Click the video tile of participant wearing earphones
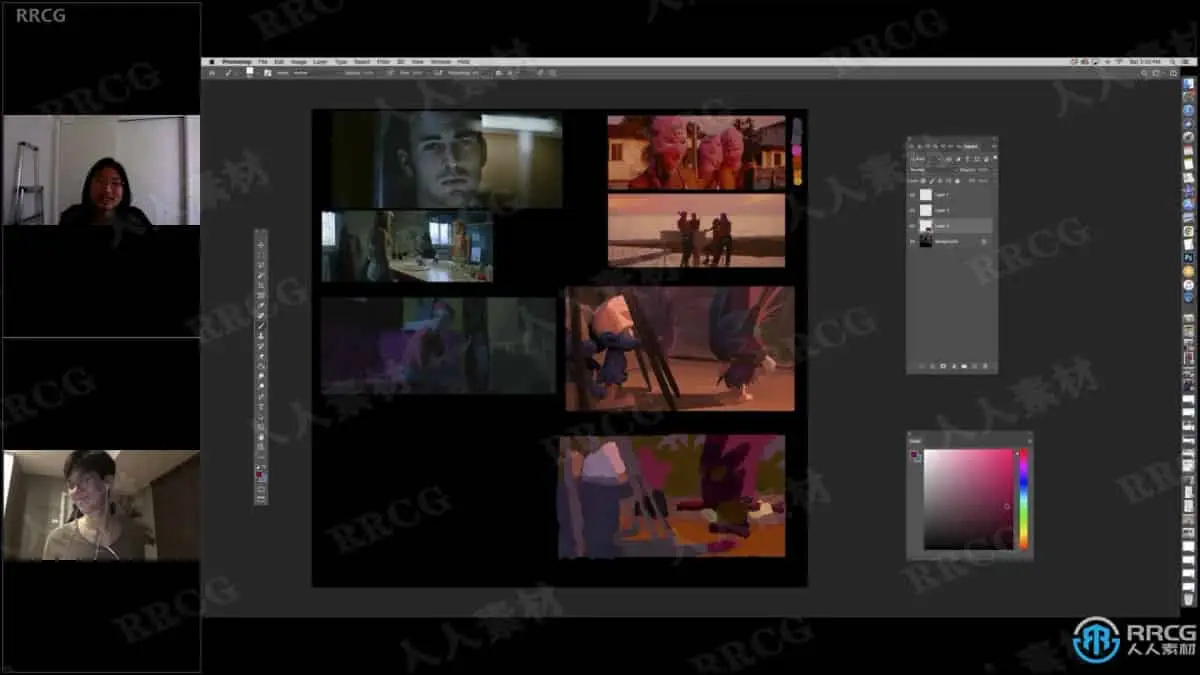The height and width of the screenshot is (675, 1200). 101,505
